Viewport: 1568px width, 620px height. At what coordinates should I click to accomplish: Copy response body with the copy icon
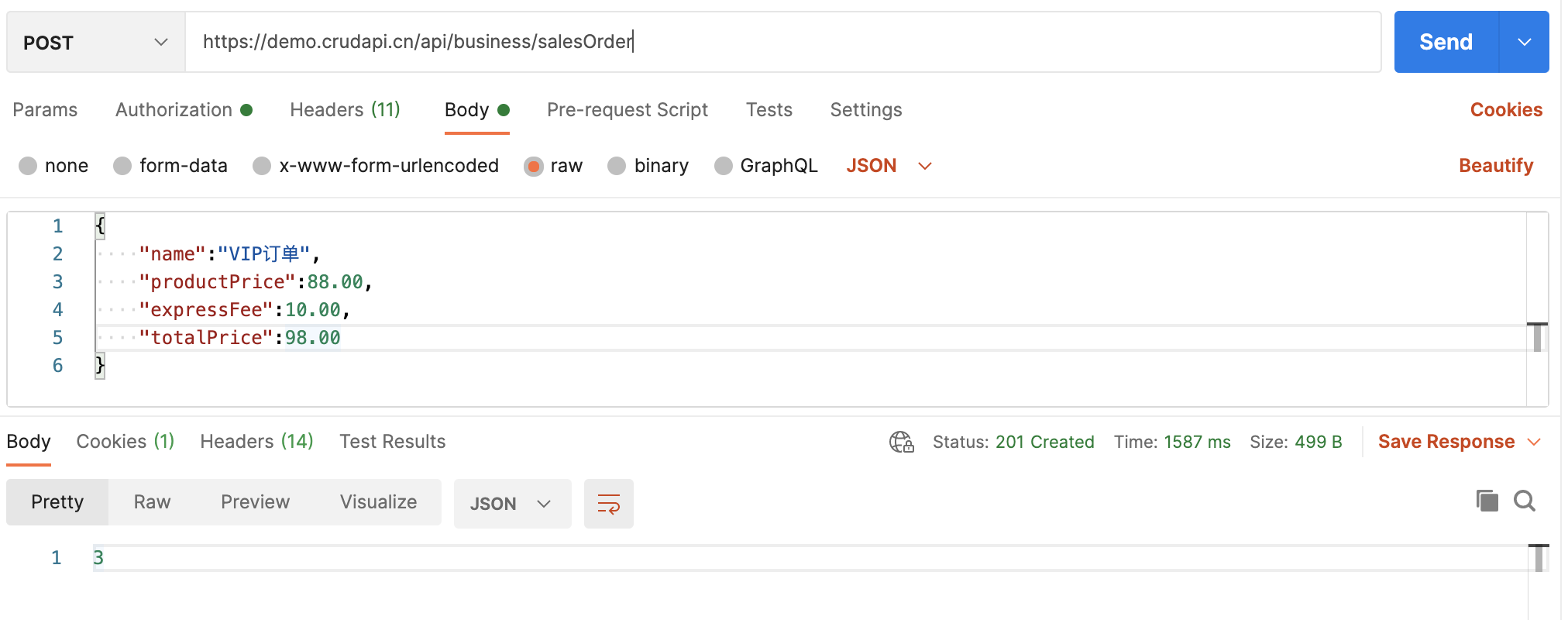point(1487,501)
